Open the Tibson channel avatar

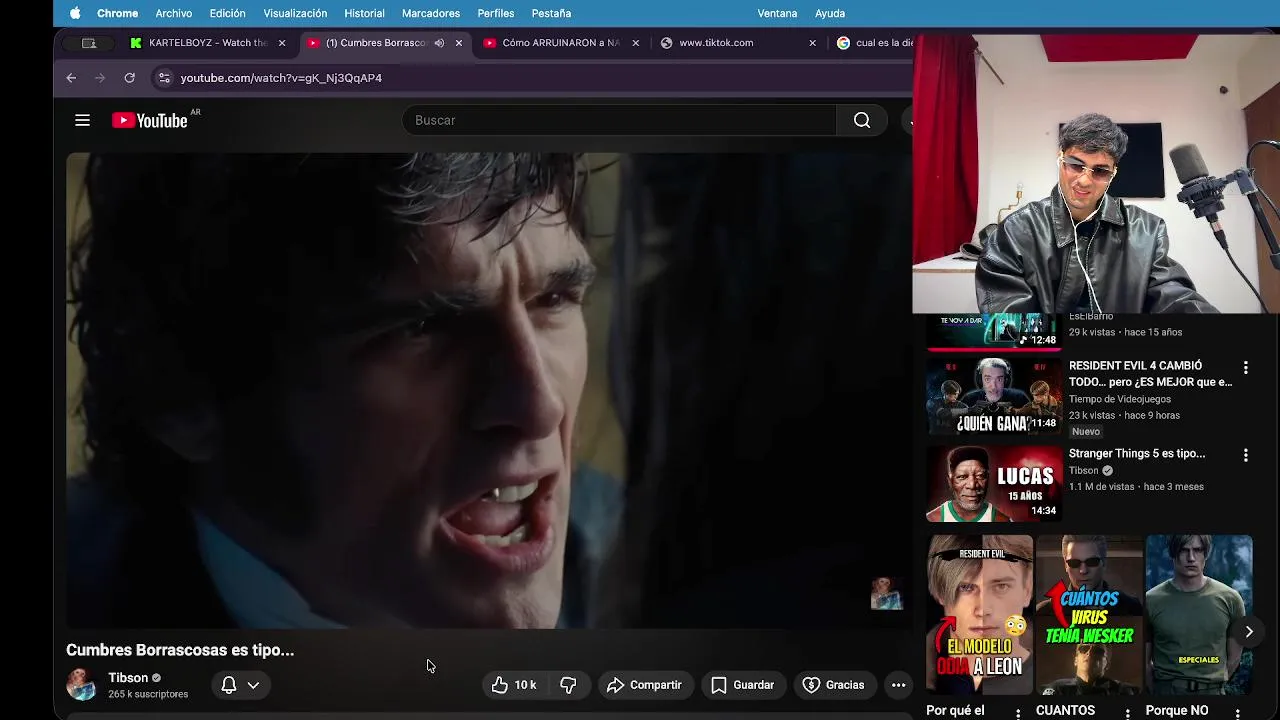tap(82, 685)
